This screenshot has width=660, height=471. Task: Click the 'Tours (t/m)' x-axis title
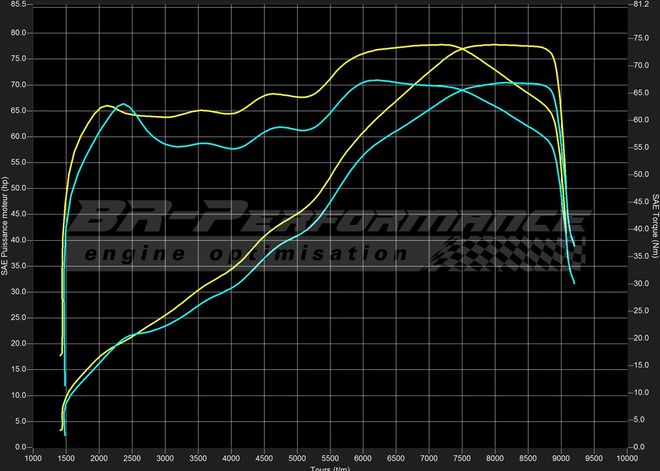pos(330,467)
